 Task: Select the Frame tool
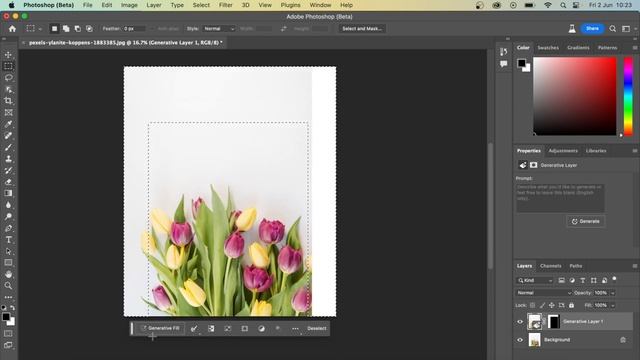(x=8, y=112)
